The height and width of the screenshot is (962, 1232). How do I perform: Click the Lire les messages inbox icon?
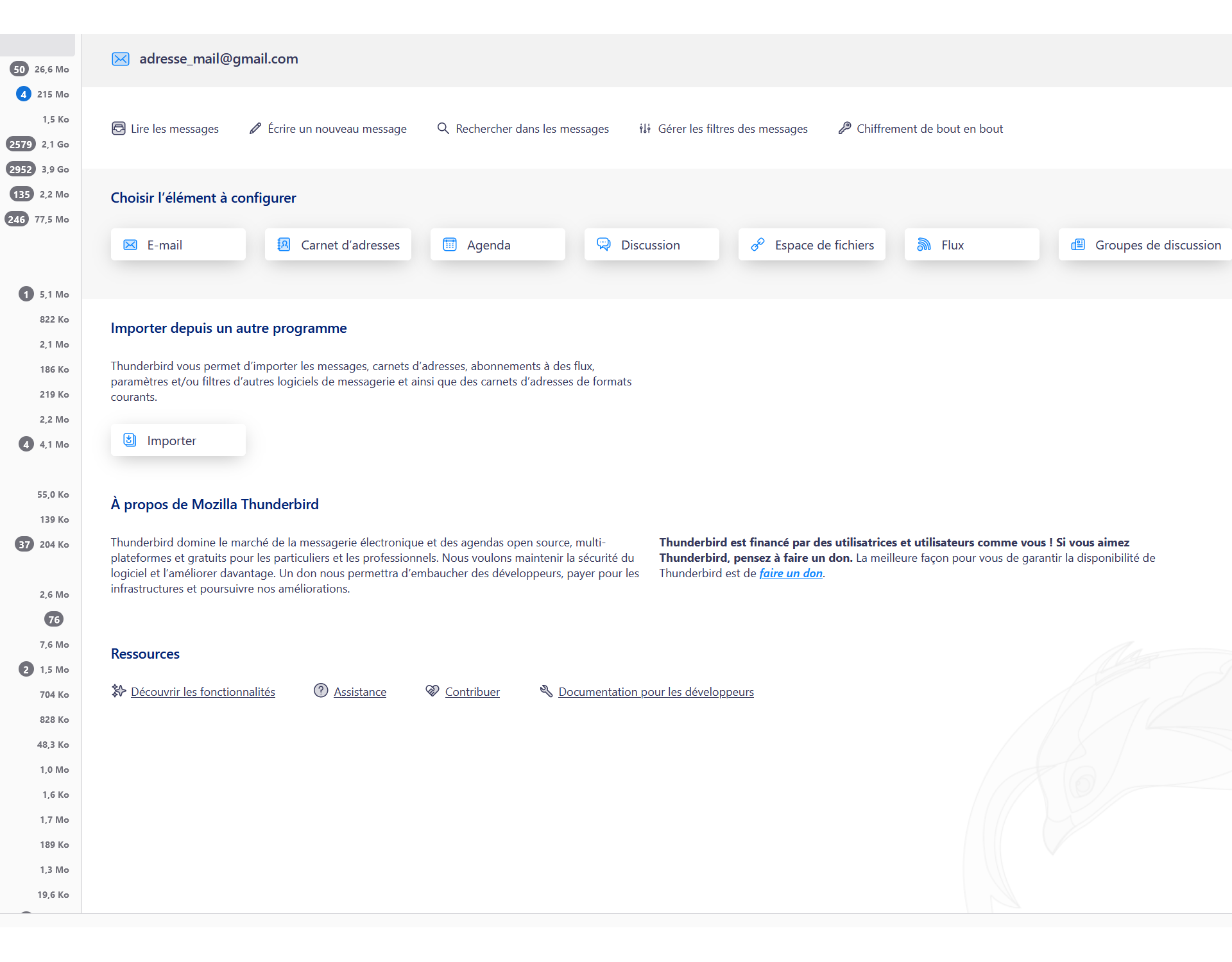pos(119,128)
